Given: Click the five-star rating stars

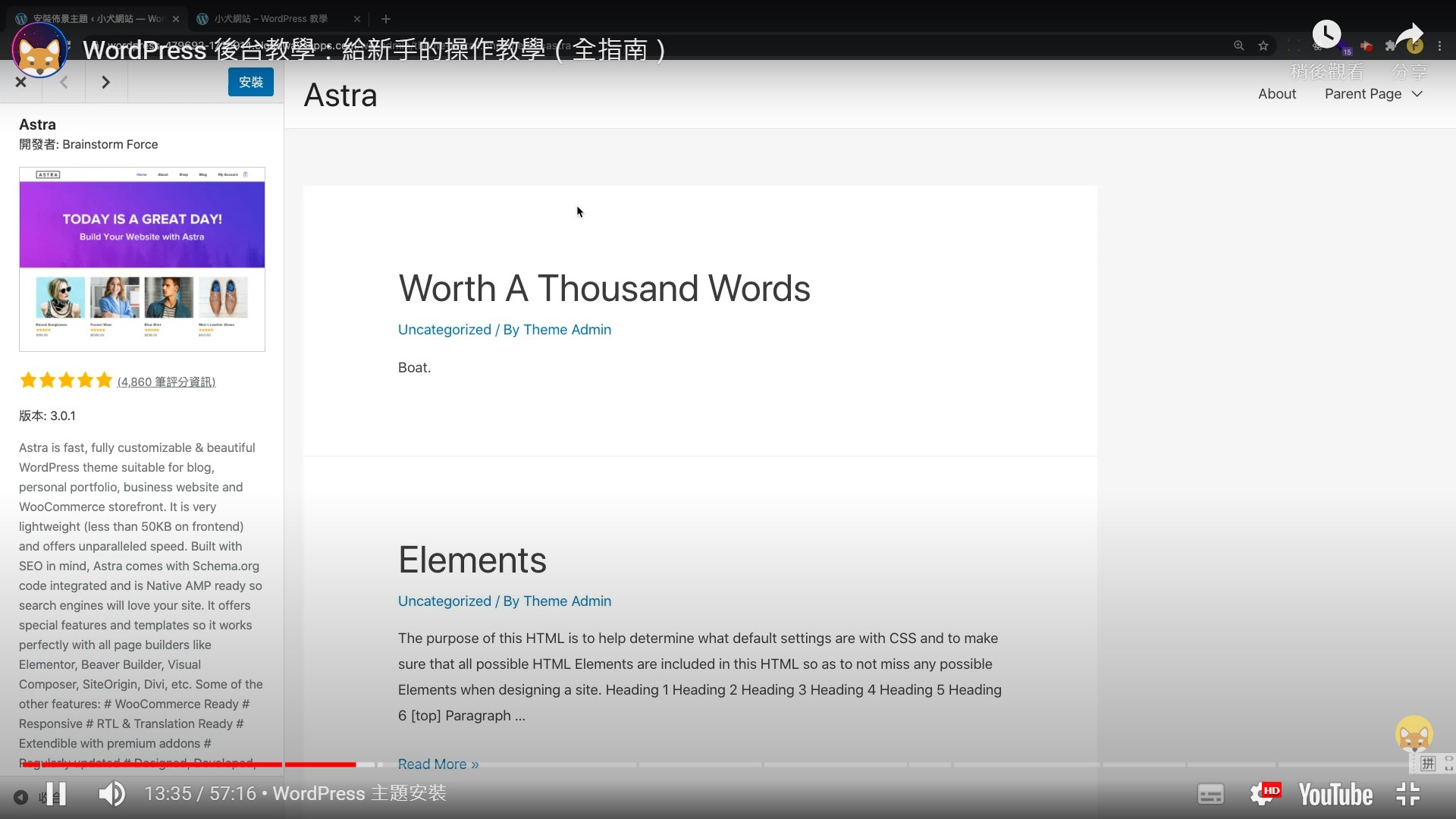Looking at the screenshot, I should [66, 381].
